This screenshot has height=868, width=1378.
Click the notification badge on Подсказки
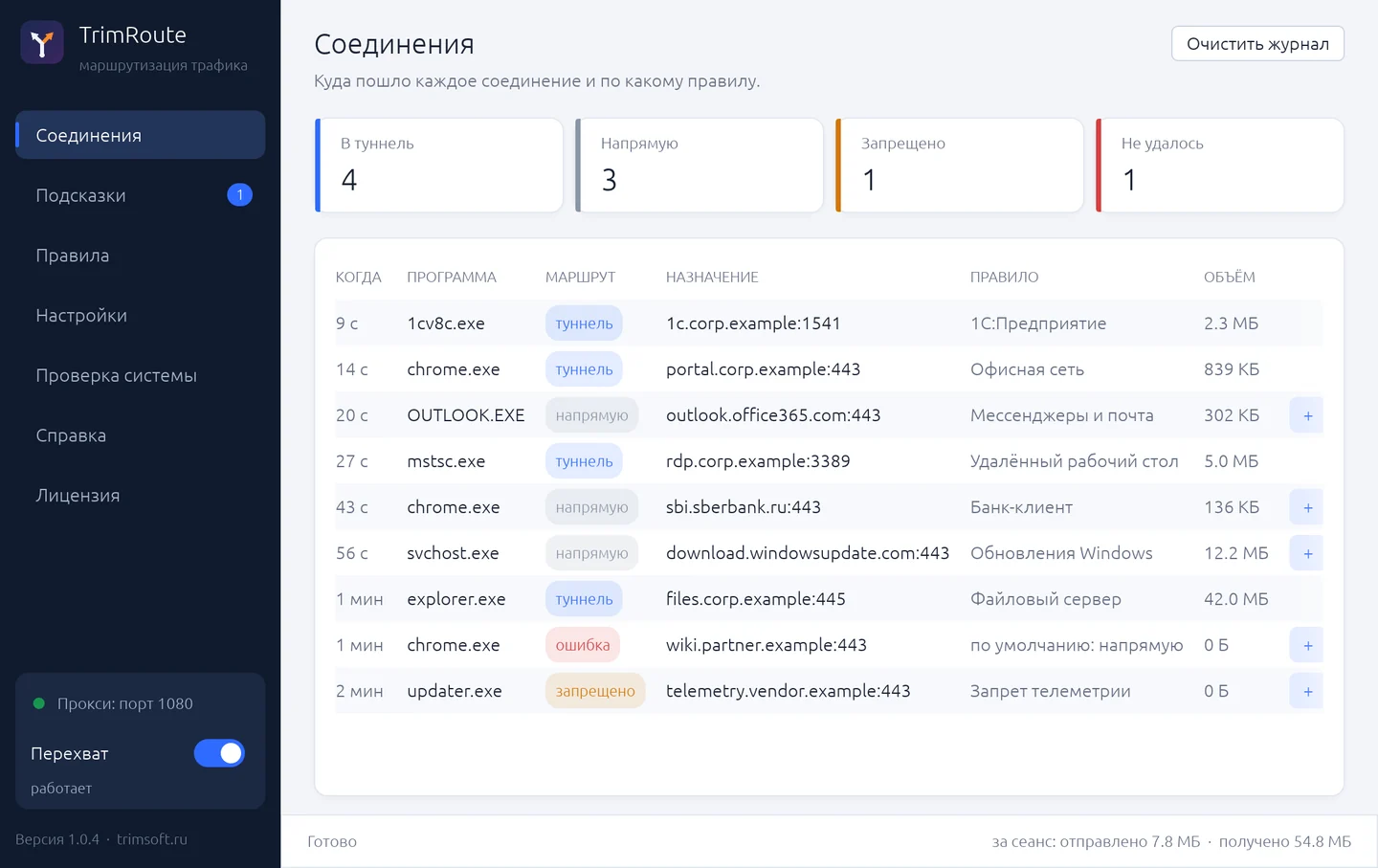pyautogui.click(x=239, y=195)
